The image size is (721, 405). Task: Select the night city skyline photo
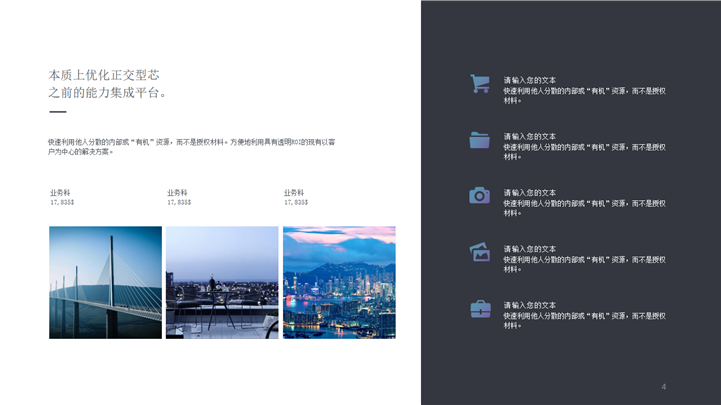339,282
